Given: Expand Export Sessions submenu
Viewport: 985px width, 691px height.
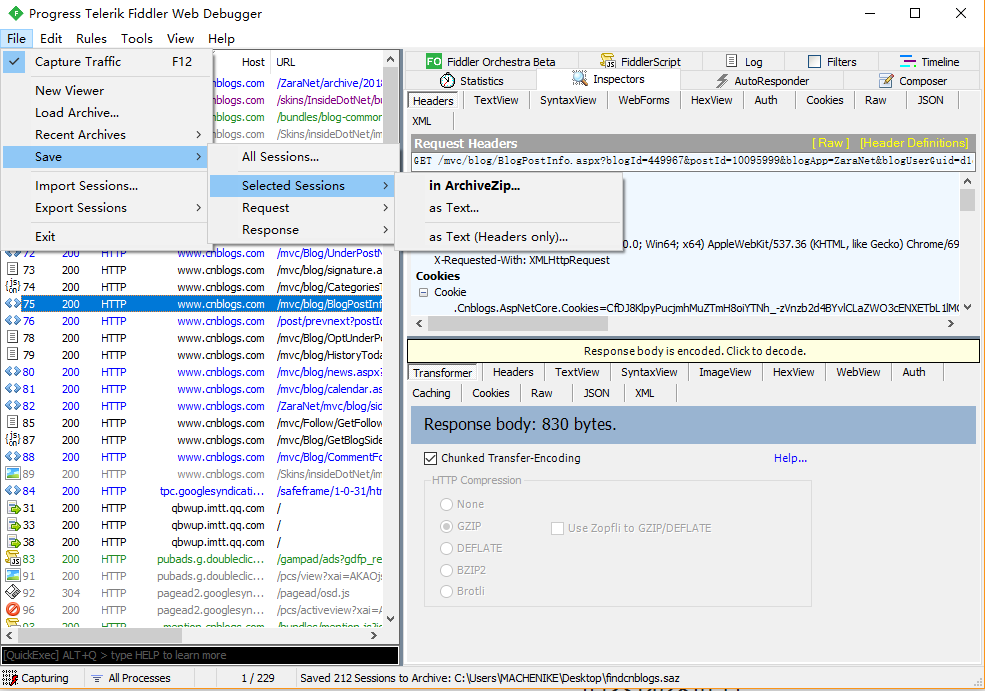Looking at the screenshot, I should tap(104, 207).
